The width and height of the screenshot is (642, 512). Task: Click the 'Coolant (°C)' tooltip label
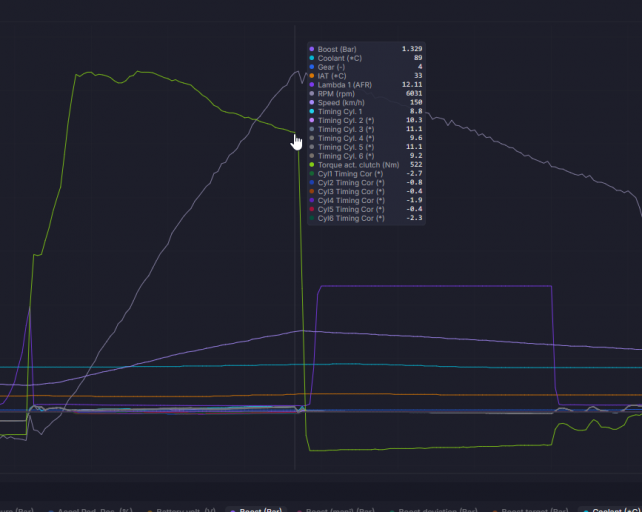[340, 58]
